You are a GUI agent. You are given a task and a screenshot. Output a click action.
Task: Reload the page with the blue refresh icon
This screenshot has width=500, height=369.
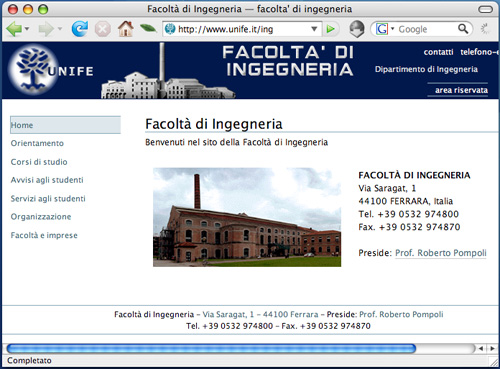click(x=80, y=29)
